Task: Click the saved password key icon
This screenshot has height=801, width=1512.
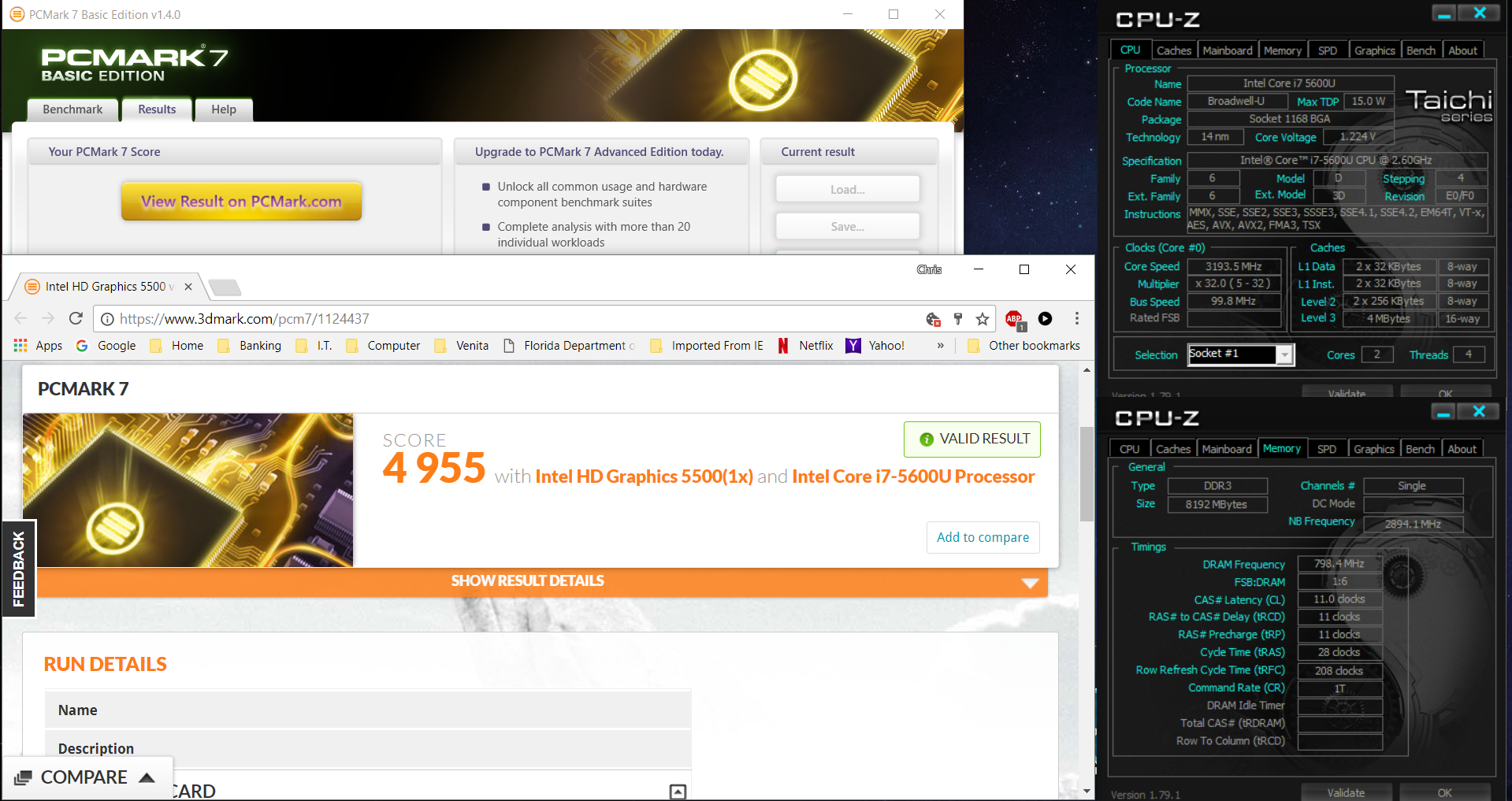Action: pyautogui.click(x=958, y=319)
